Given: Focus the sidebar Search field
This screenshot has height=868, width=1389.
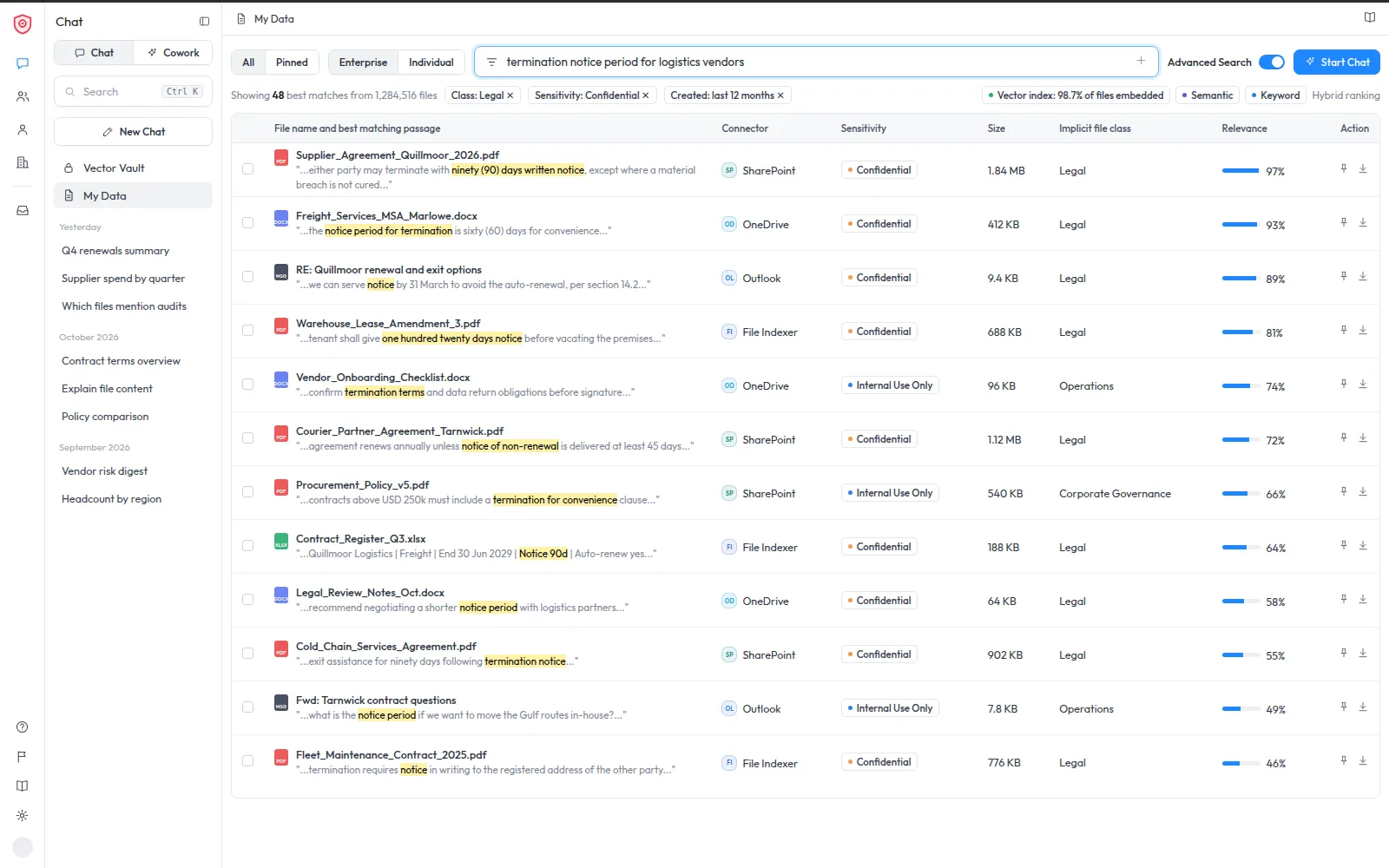Looking at the screenshot, I should click(x=133, y=92).
